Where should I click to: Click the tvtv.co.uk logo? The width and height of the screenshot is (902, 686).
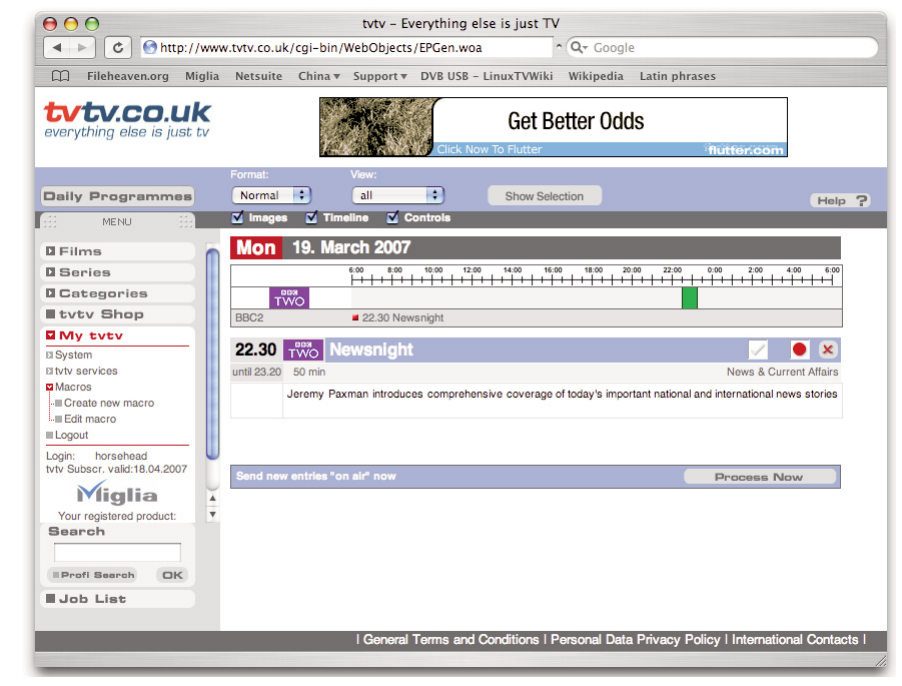[128, 120]
